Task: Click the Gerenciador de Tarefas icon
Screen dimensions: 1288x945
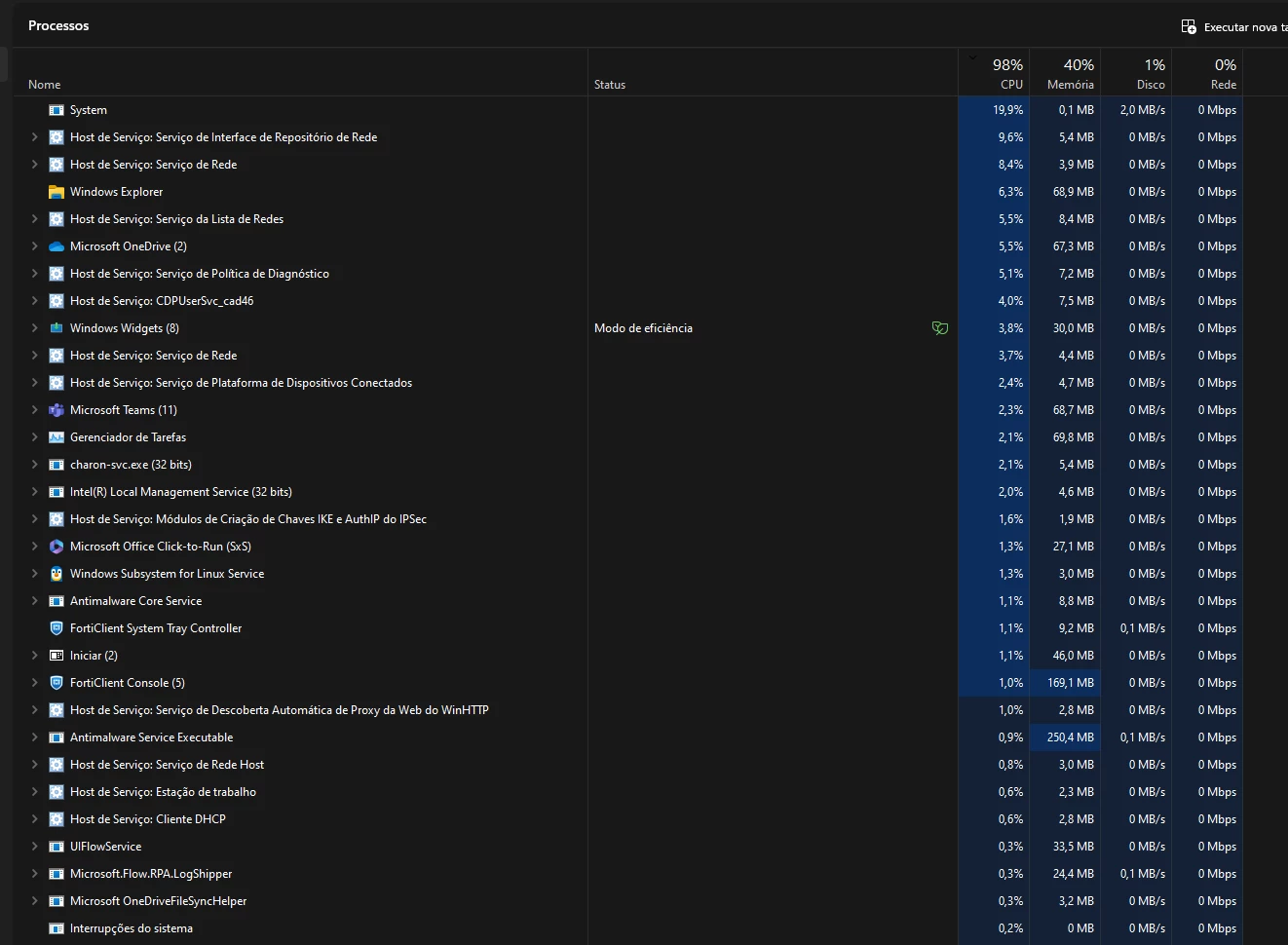Action: [57, 437]
